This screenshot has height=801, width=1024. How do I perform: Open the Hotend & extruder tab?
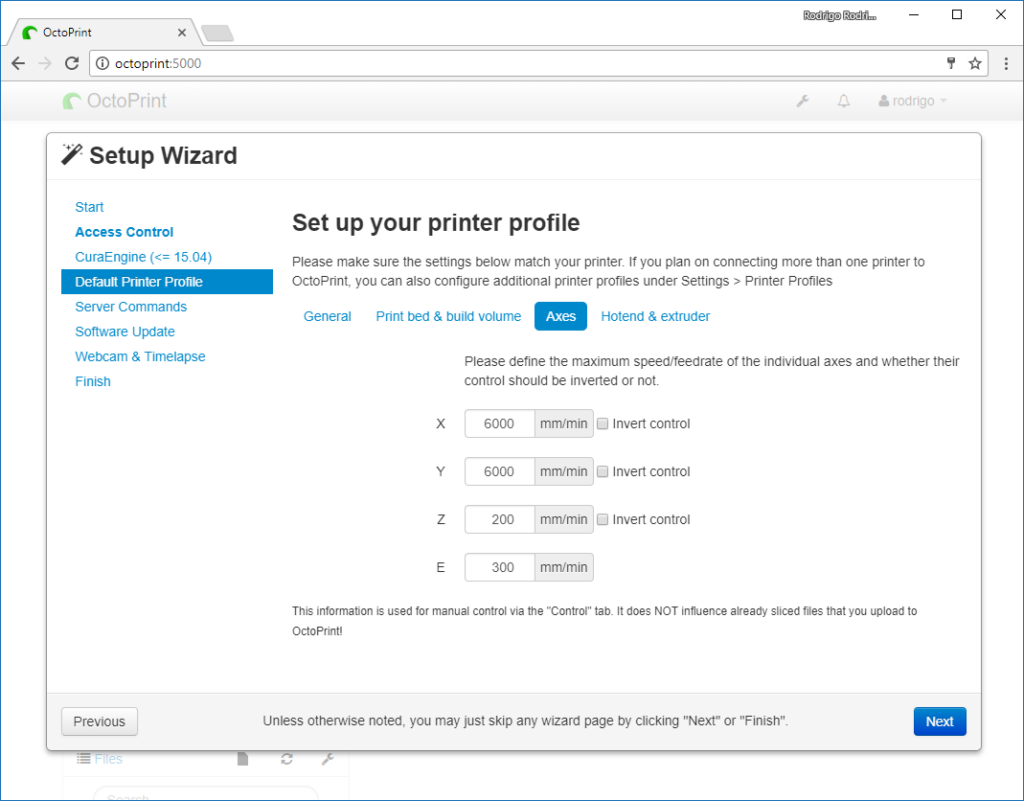655,317
